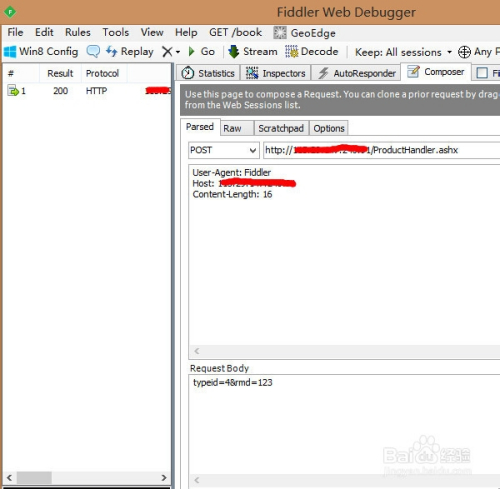Toggle the Decode button
The image size is (500, 489).
tap(319, 52)
